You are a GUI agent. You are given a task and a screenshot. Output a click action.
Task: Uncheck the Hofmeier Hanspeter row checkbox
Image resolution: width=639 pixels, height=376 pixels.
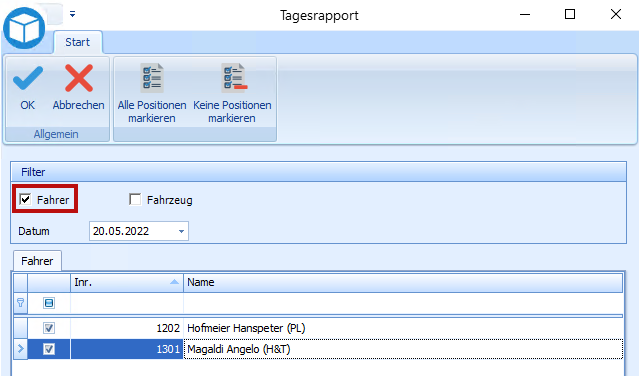click(49, 328)
